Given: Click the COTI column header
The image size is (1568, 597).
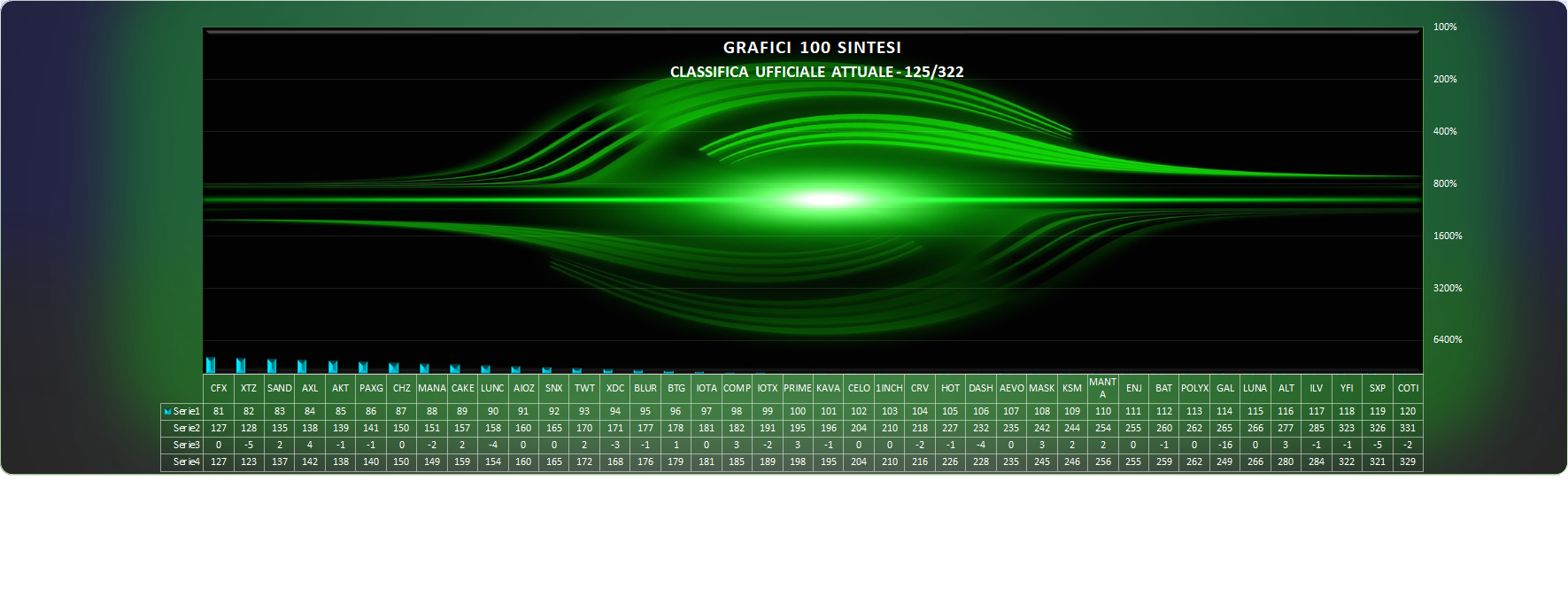Looking at the screenshot, I should (x=1408, y=388).
